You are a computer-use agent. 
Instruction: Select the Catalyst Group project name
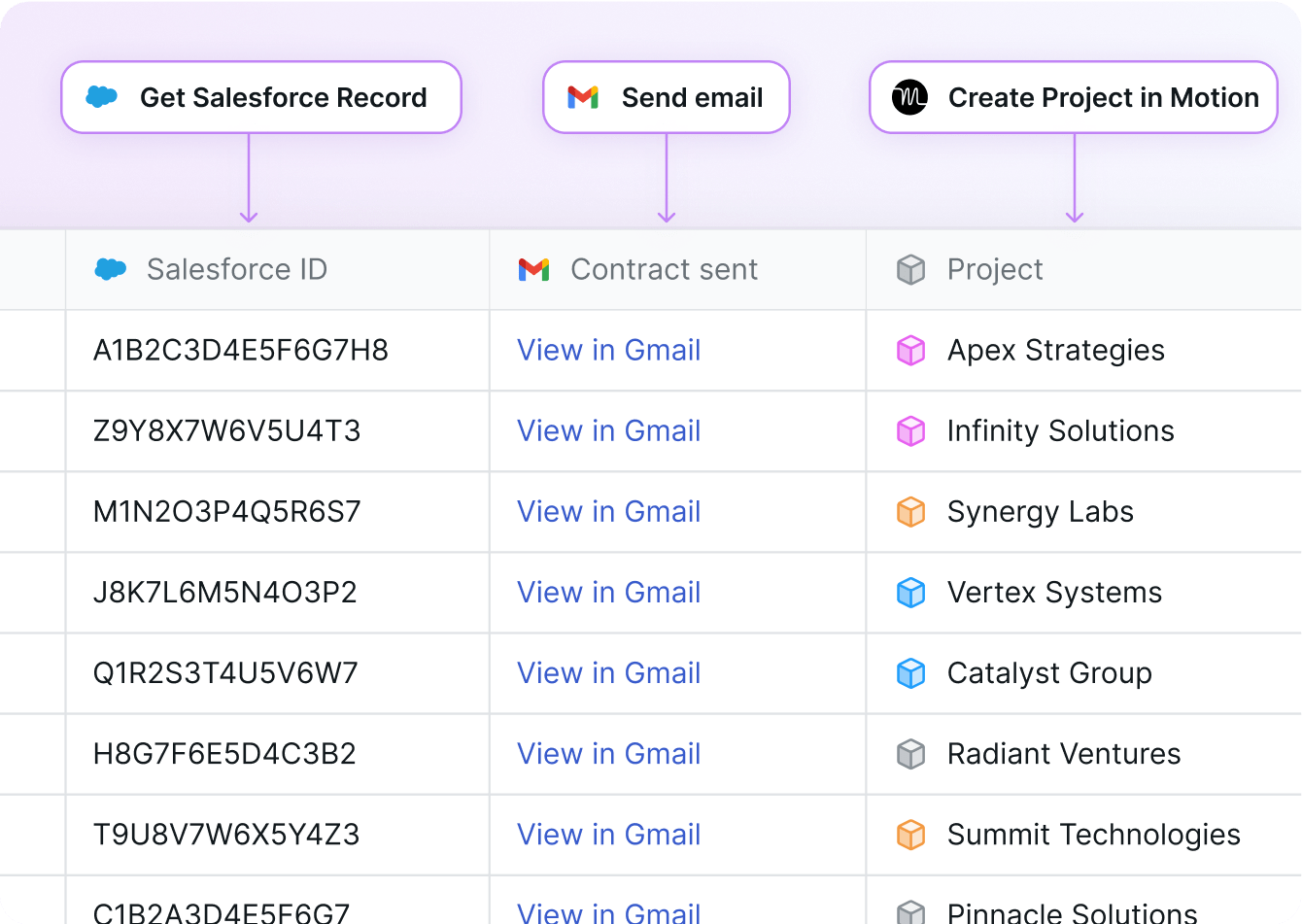pyautogui.click(x=1050, y=672)
